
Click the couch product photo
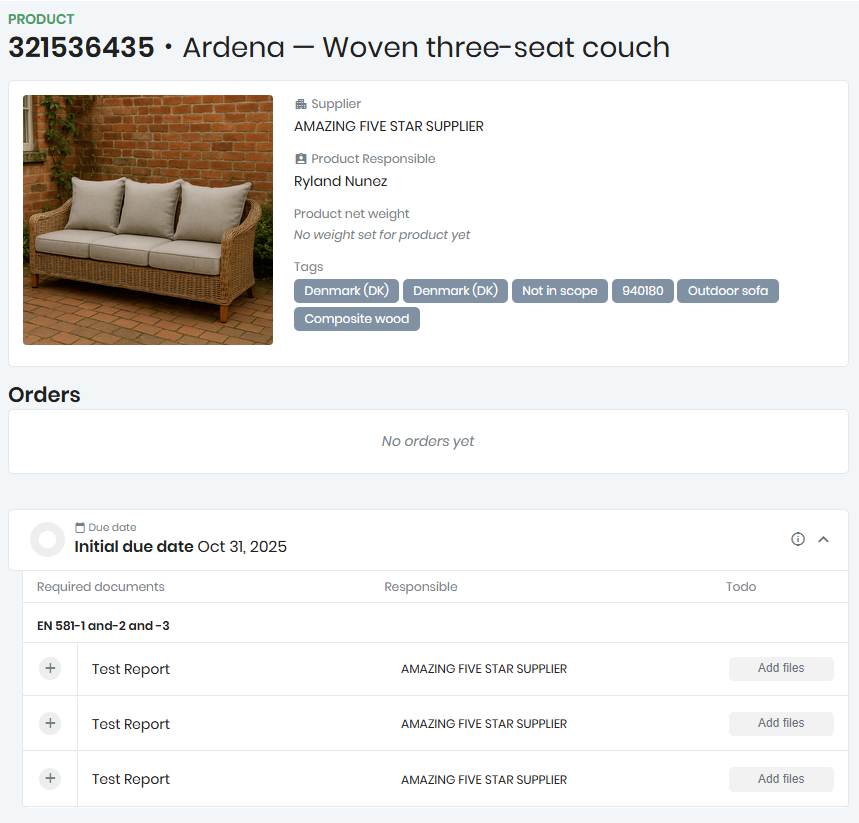pos(147,219)
